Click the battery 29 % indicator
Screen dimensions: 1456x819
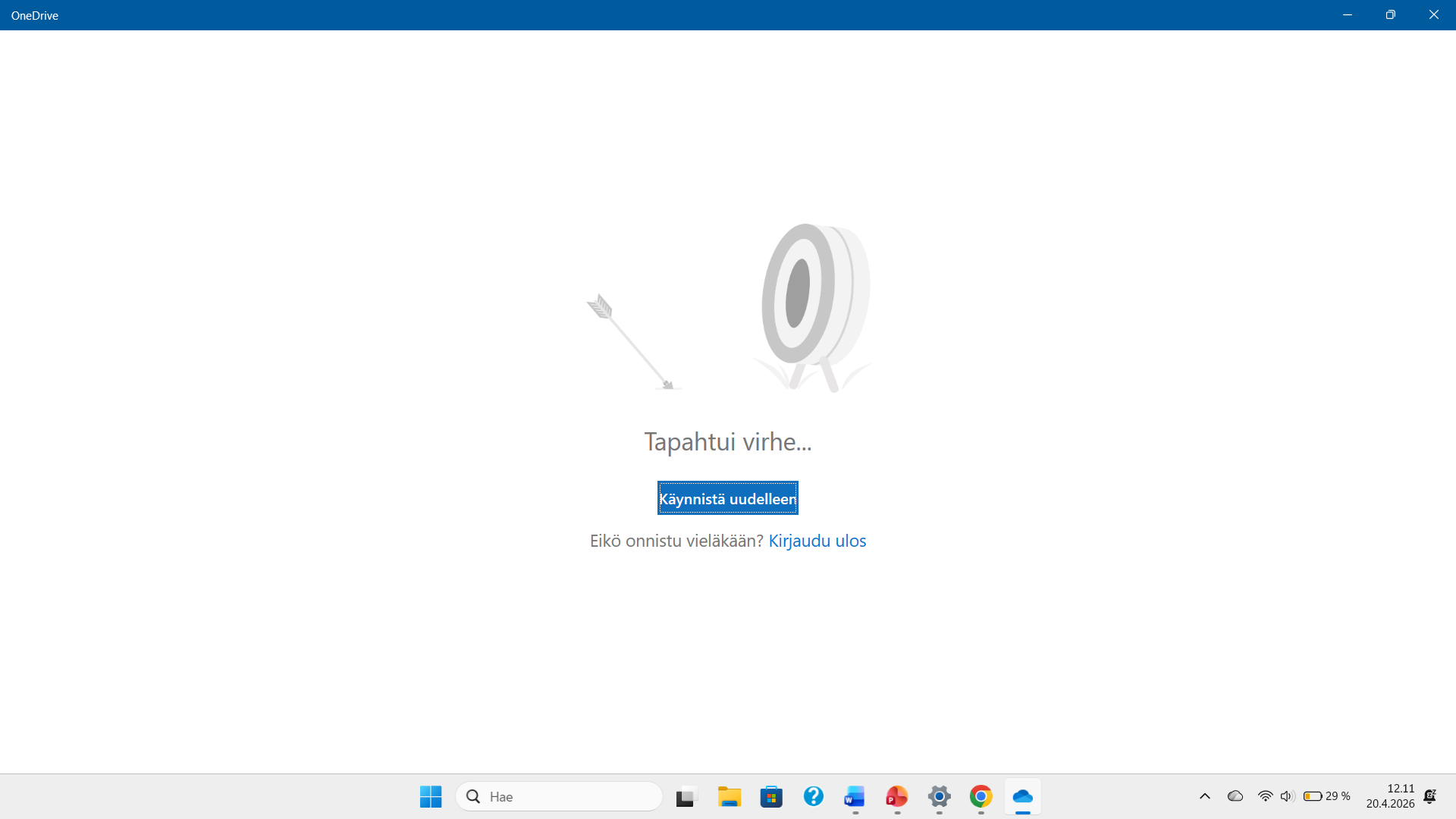coord(1326,796)
